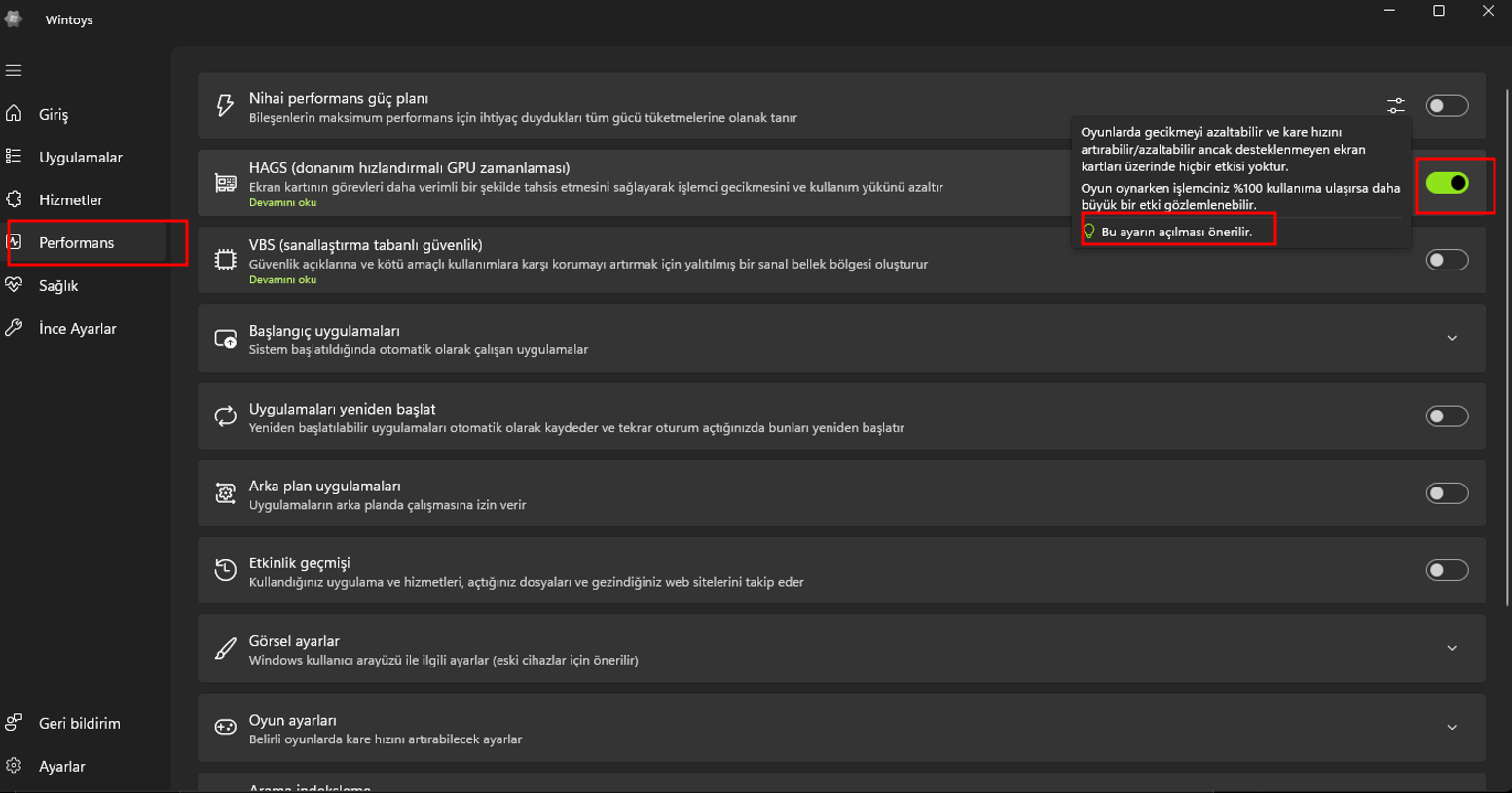Click the Wintoys title bar text
The image size is (1512, 793).
(x=69, y=19)
